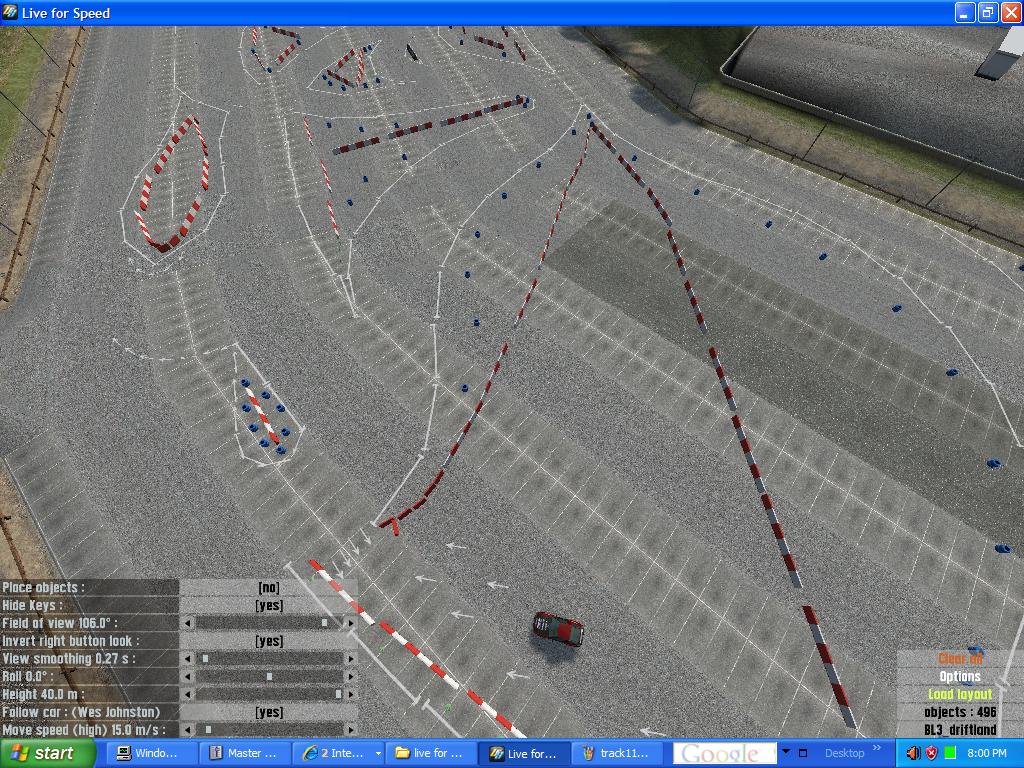Click the Live for Speed title bar icon
Screen dimensions: 1024x768
point(10,12)
